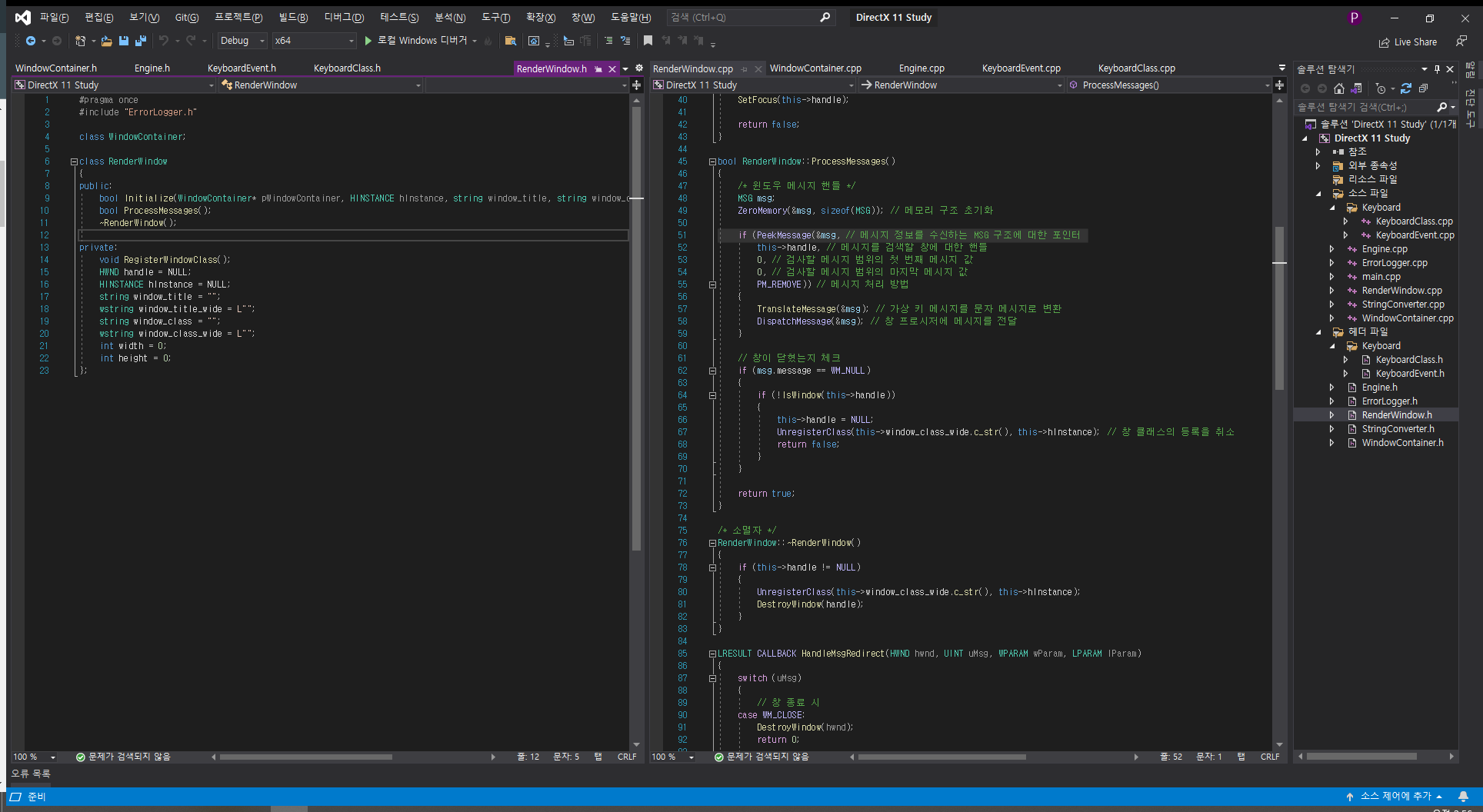Click the undo arrow icon

(x=163, y=41)
